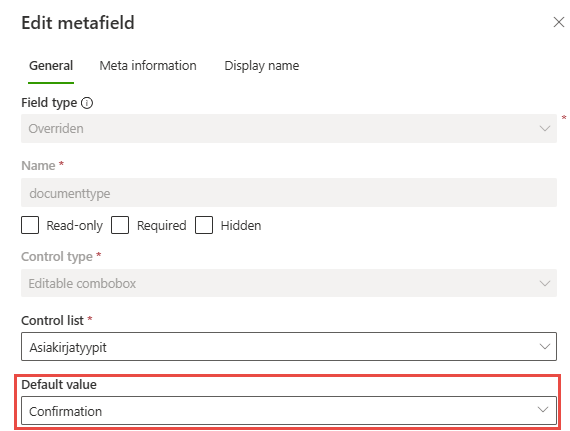Open the Overriden field type combobox
The width and height of the screenshot is (570, 431).
289,129
